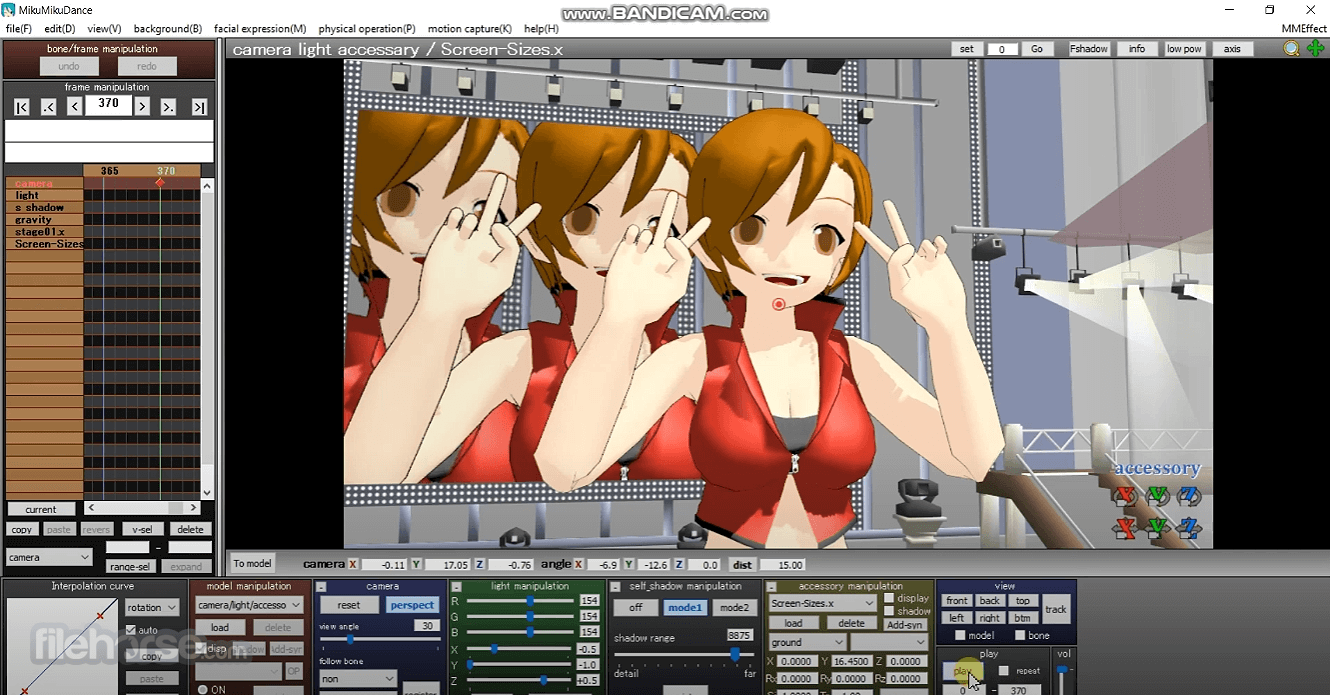The height and width of the screenshot is (695, 1330).
Task: Open the camera/light/accessory model dropdown
Action: coord(249,605)
